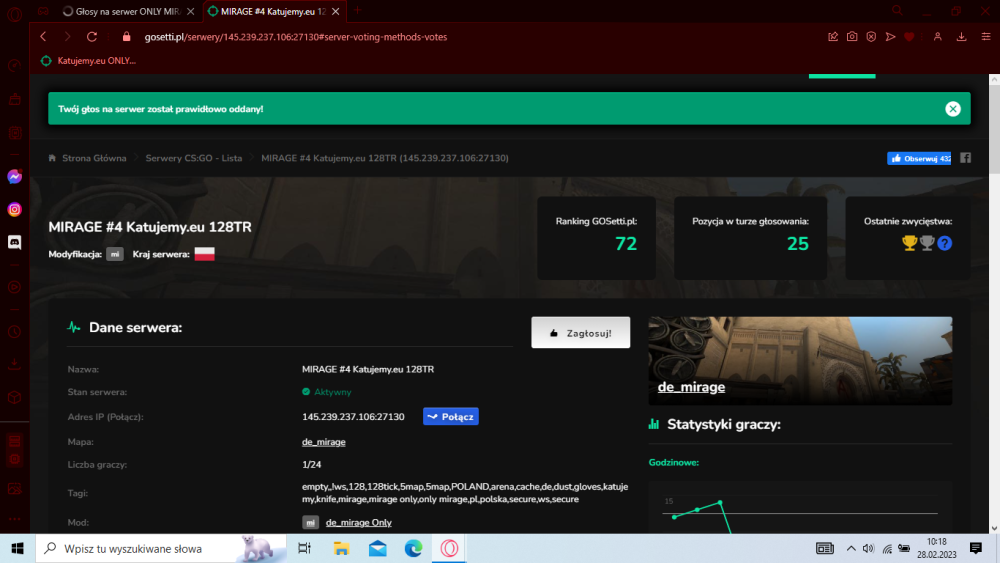The image size is (1000, 563).
Task: Click the page vertical scrollbar
Action: coord(994,130)
